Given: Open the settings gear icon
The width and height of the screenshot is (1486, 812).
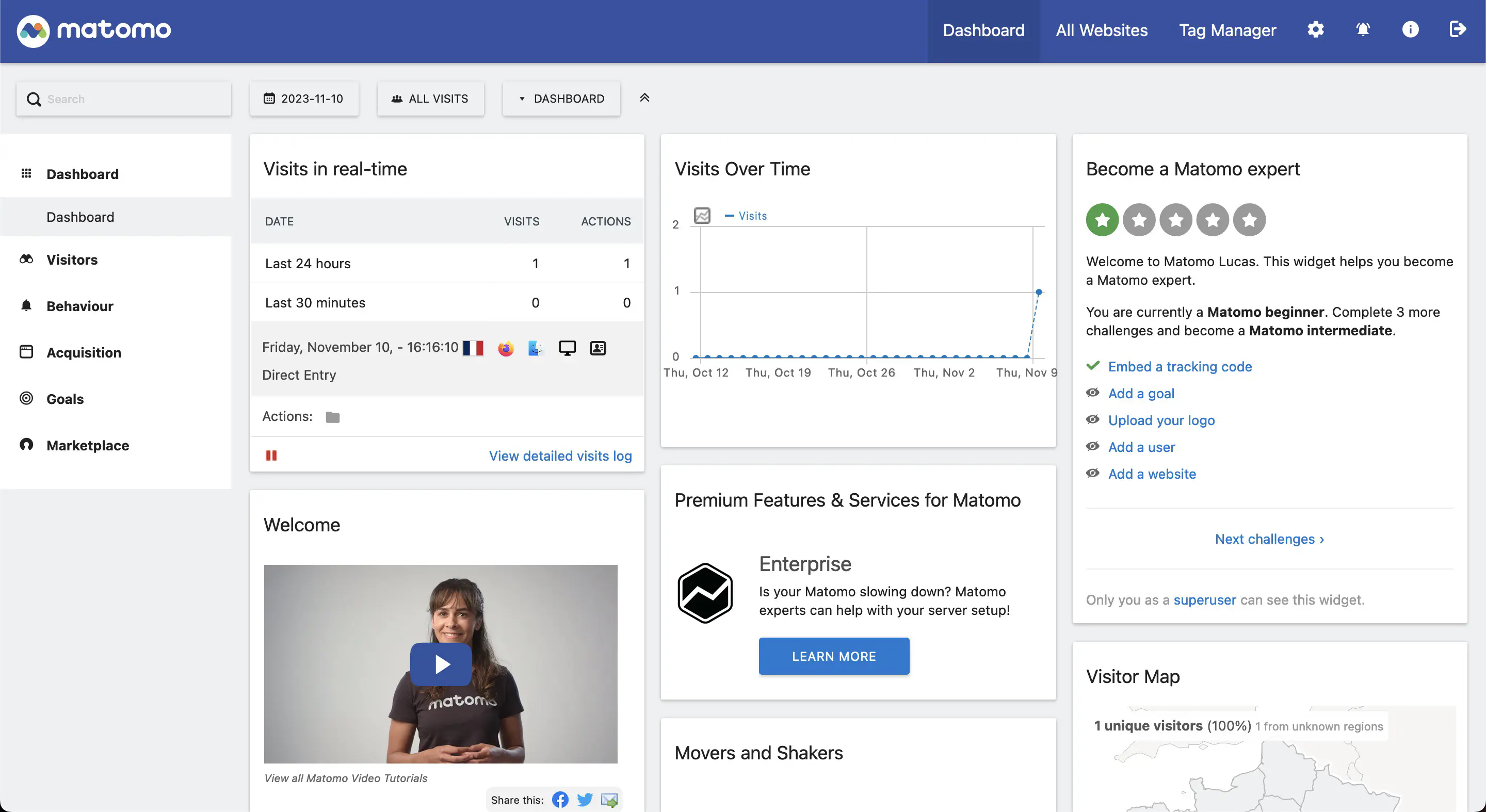Looking at the screenshot, I should (1315, 29).
